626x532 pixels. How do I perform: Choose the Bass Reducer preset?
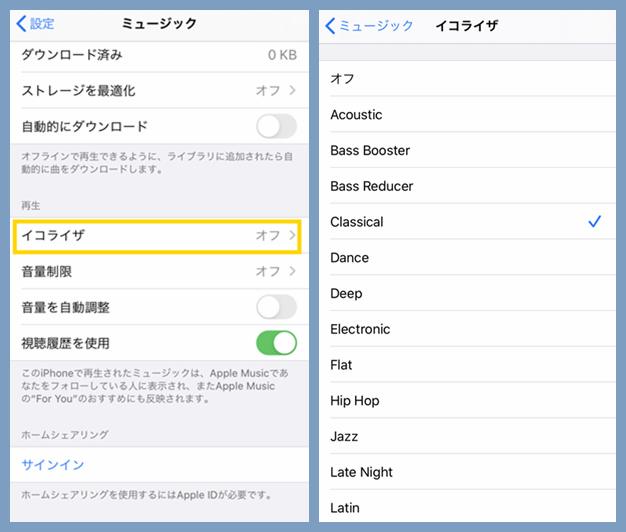pos(467,186)
